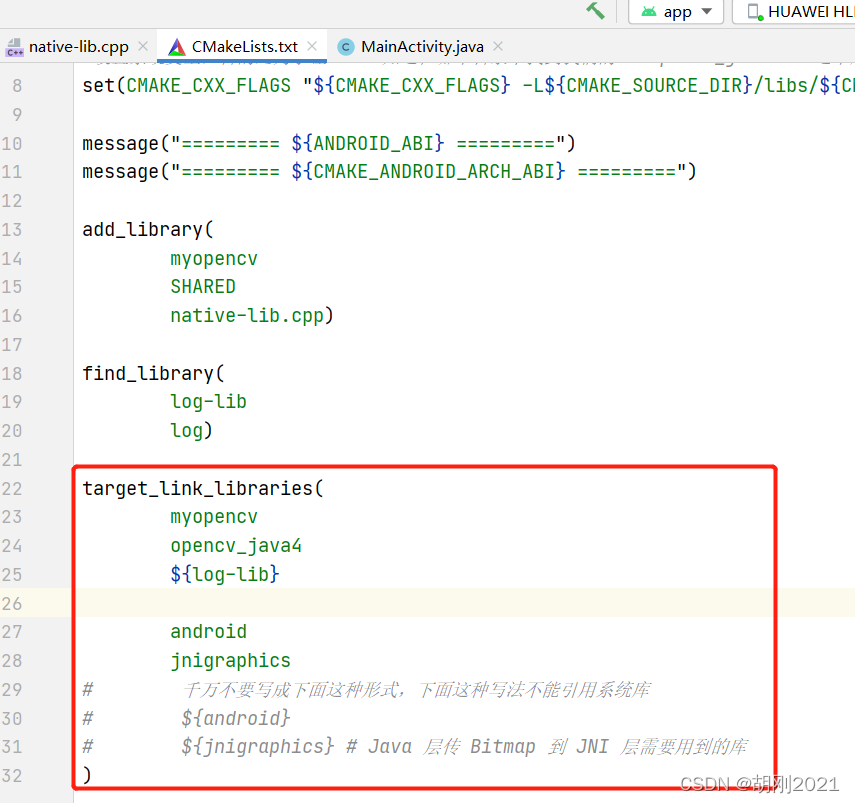Click opencv_java4 text

[x=236, y=546]
